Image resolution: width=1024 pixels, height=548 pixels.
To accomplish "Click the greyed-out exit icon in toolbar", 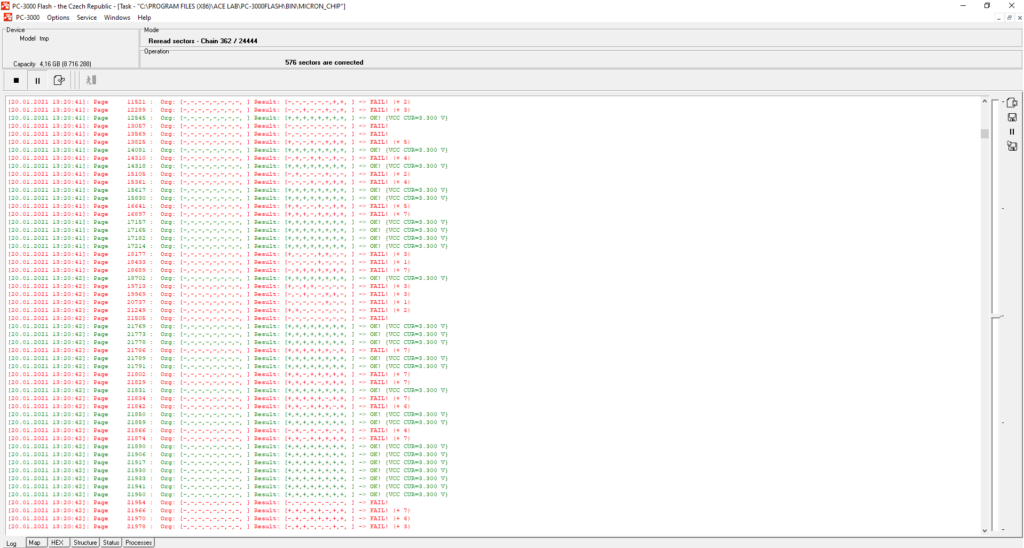I will [90, 80].
